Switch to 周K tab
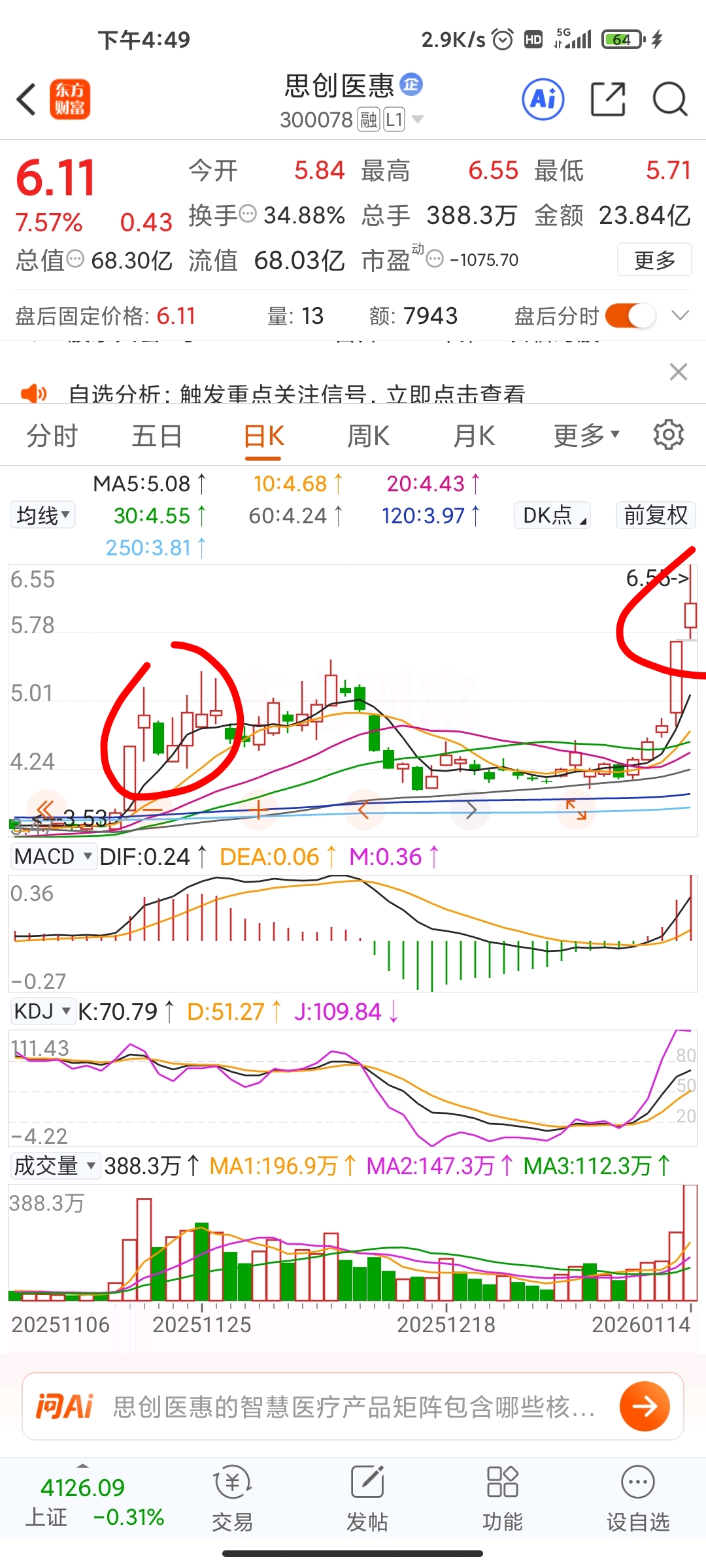The height and width of the screenshot is (1568, 706). (x=369, y=436)
